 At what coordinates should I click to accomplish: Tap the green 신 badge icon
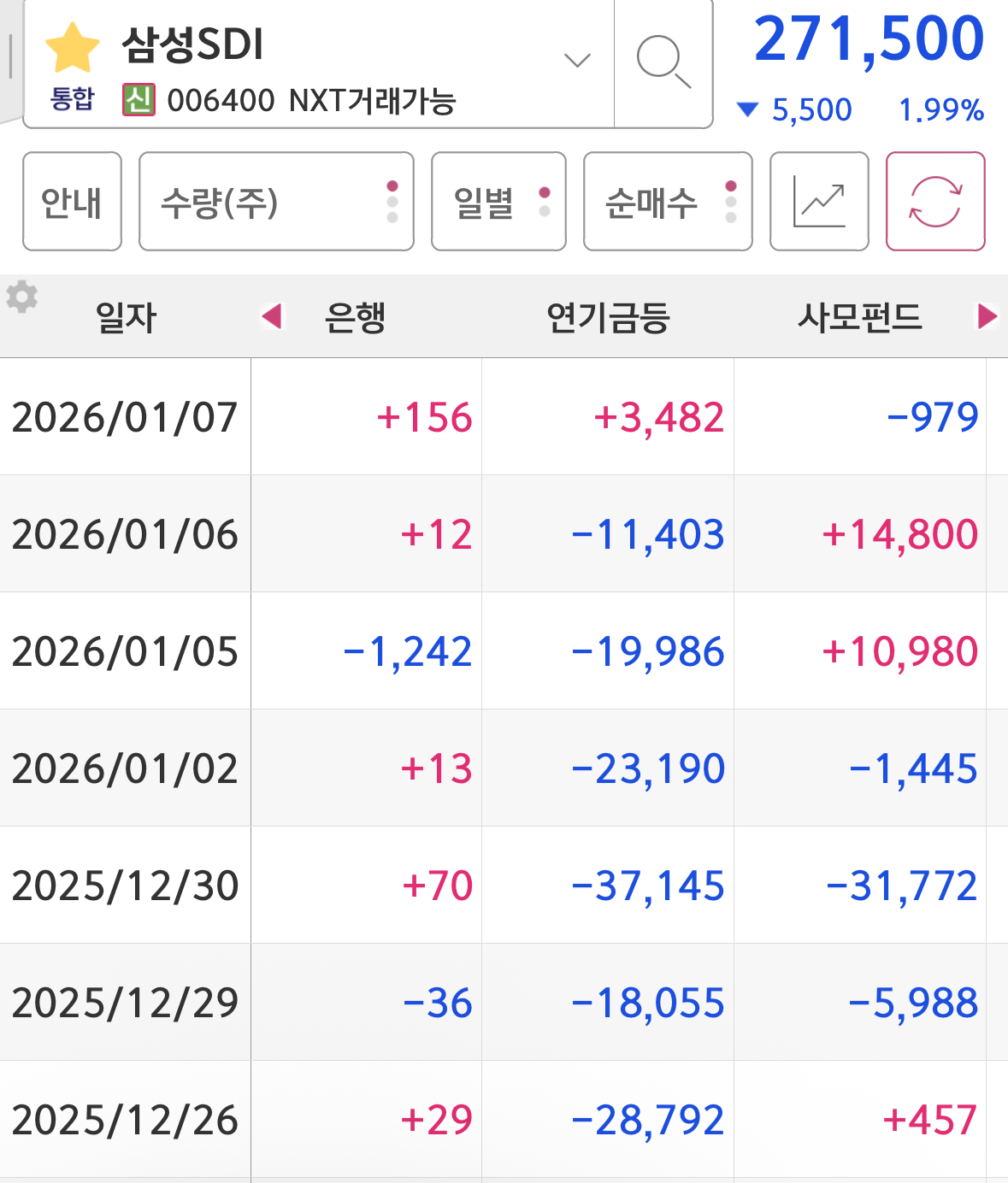[x=139, y=100]
